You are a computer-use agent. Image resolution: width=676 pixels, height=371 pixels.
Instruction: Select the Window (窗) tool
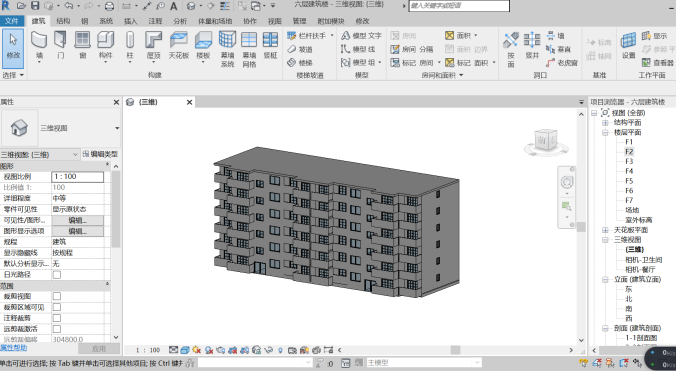pyautogui.click(x=82, y=45)
